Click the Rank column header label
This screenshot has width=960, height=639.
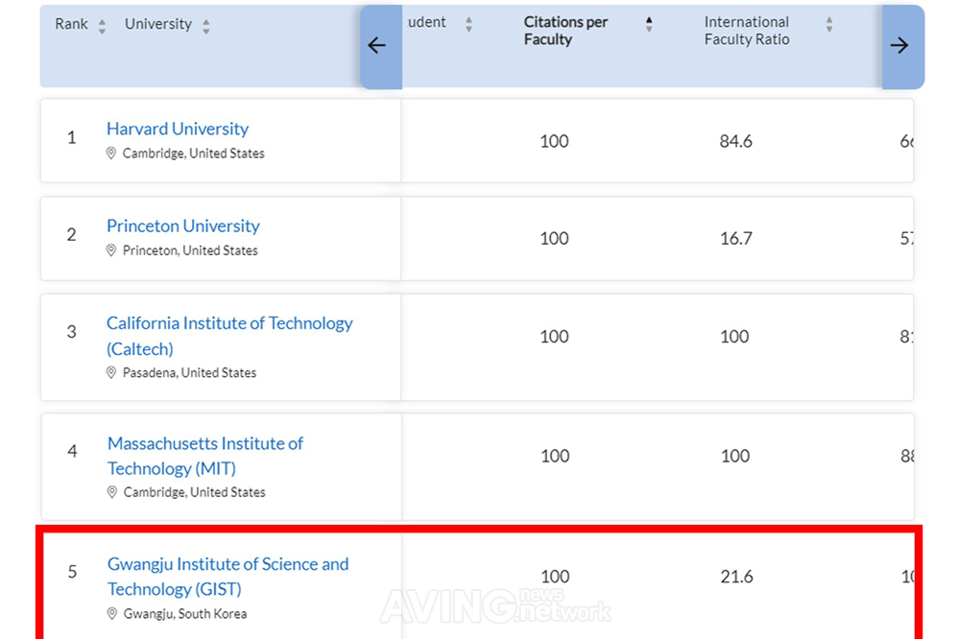[x=72, y=24]
